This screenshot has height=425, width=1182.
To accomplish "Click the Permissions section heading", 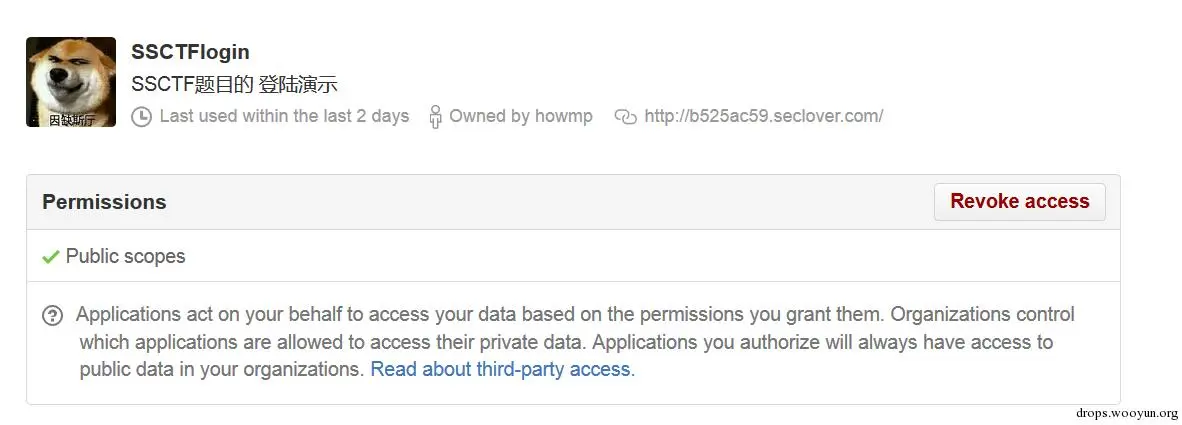I will pos(104,202).
